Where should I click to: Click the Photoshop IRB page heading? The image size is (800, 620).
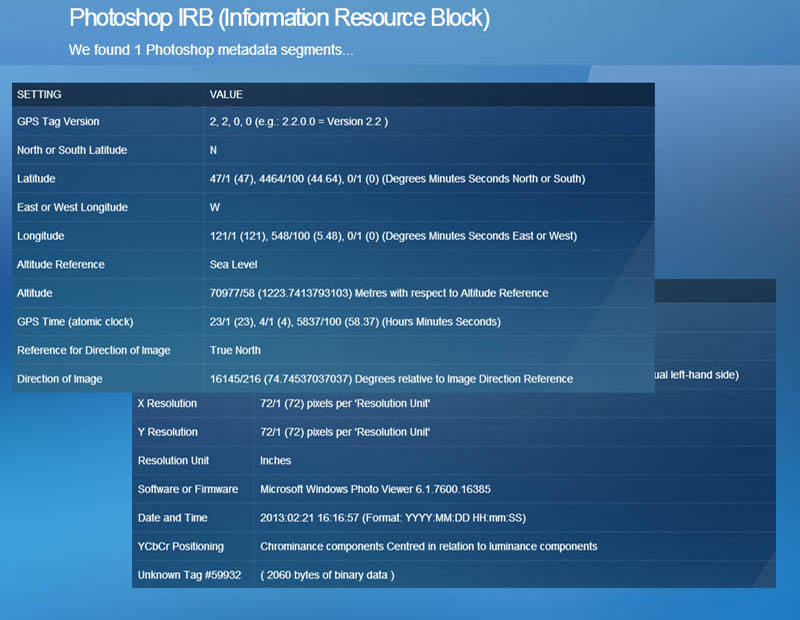279,18
